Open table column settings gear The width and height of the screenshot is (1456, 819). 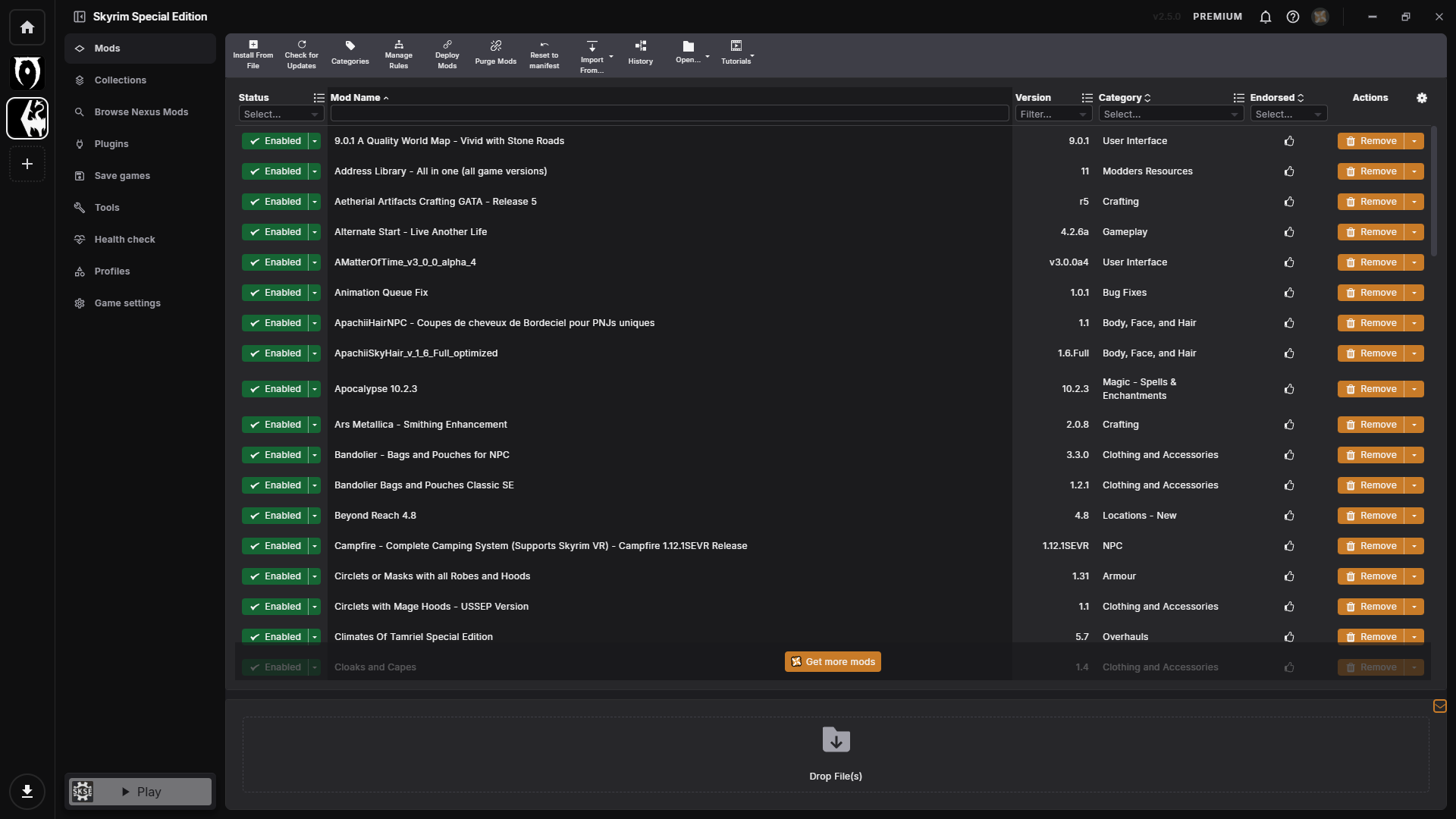tap(1422, 98)
